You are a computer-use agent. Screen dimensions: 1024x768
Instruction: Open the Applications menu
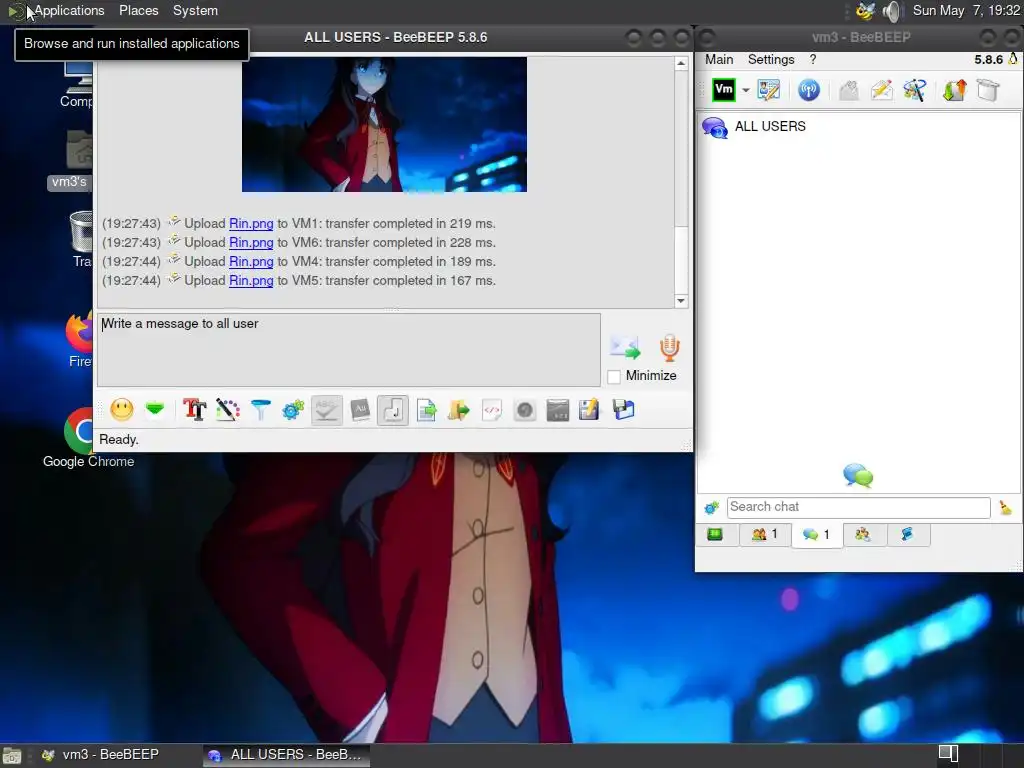tap(69, 10)
